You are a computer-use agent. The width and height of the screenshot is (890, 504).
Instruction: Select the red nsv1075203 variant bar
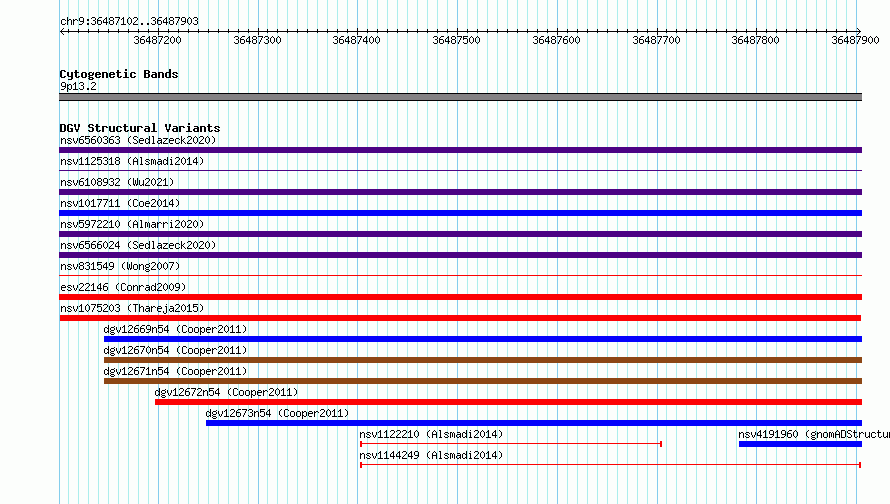coord(460,318)
